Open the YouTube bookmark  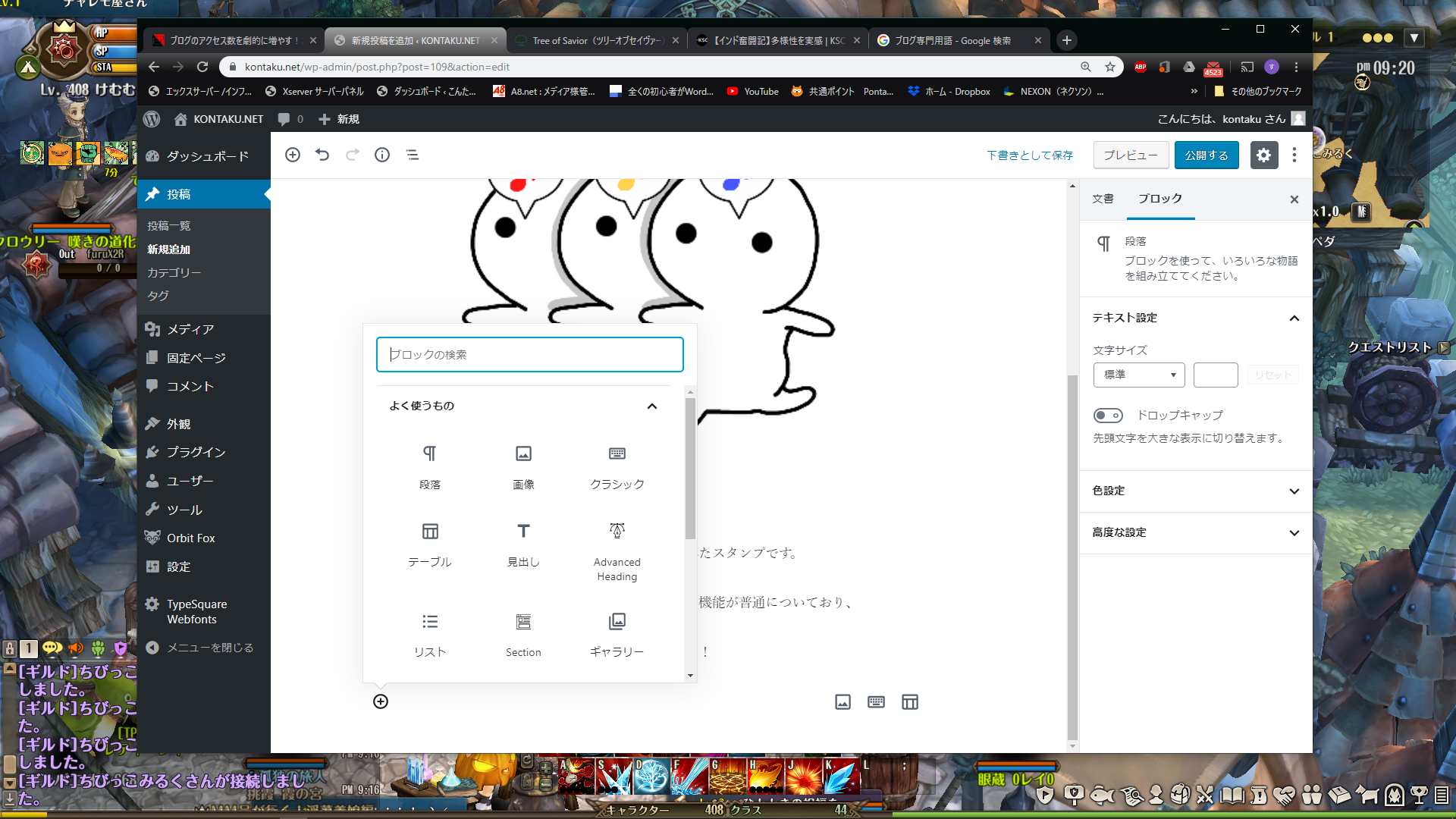pos(753,91)
